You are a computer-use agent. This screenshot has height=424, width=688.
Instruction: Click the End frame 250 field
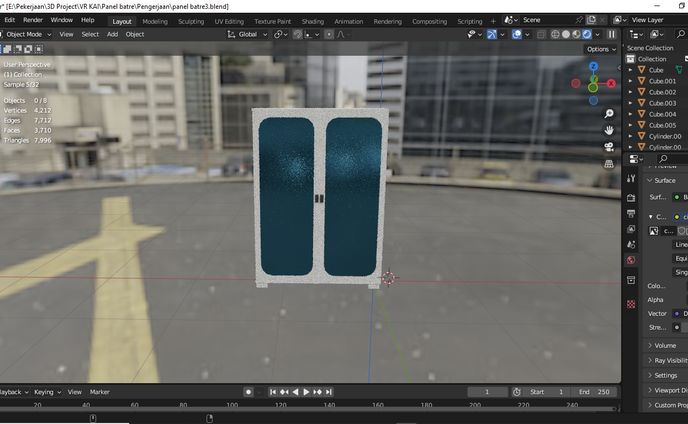tap(595, 392)
